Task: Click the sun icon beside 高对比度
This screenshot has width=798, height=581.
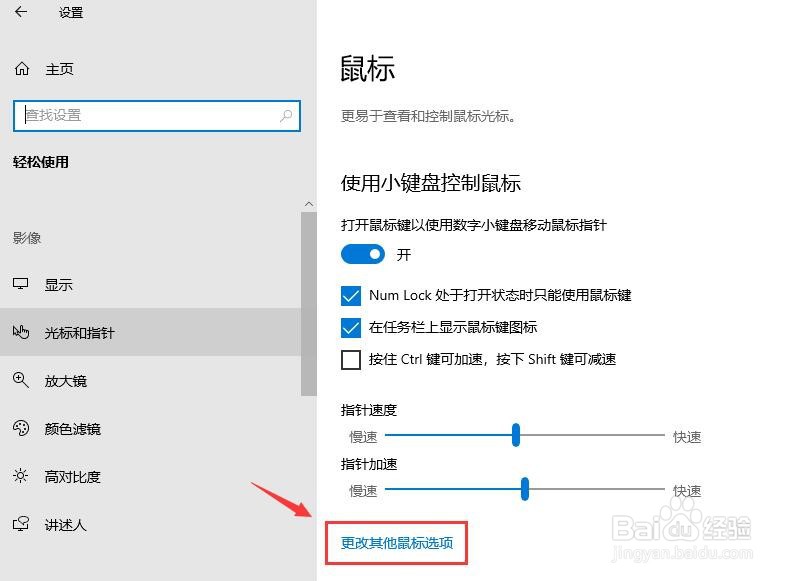Action: point(21,476)
